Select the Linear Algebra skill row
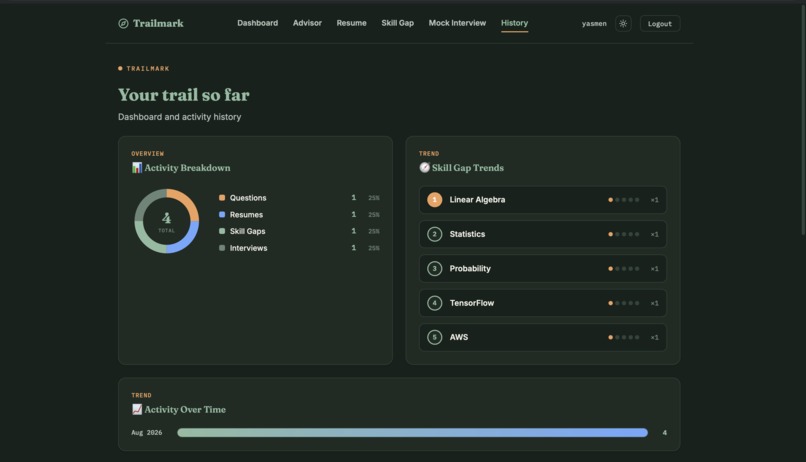The height and width of the screenshot is (462, 806). tap(543, 199)
